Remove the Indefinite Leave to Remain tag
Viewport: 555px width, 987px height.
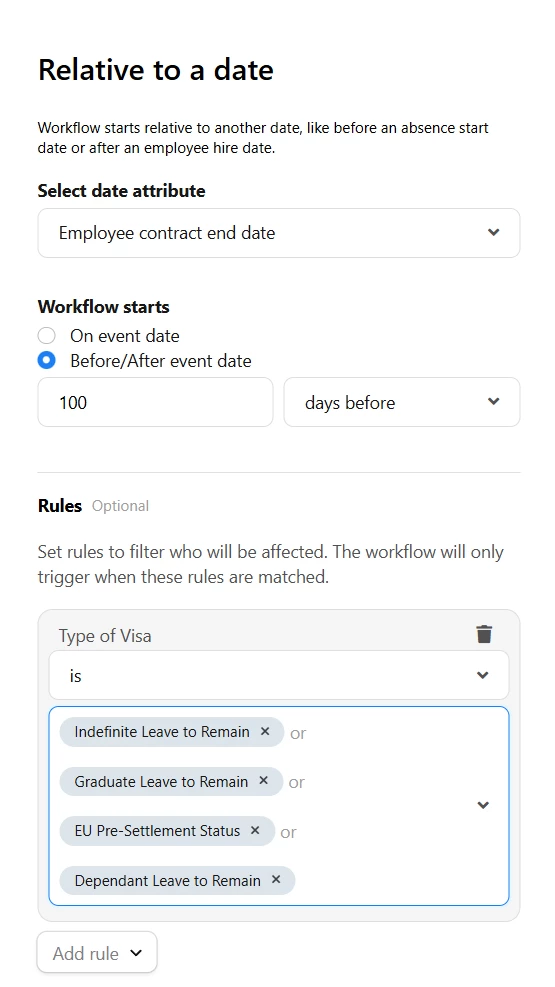coord(265,731)
